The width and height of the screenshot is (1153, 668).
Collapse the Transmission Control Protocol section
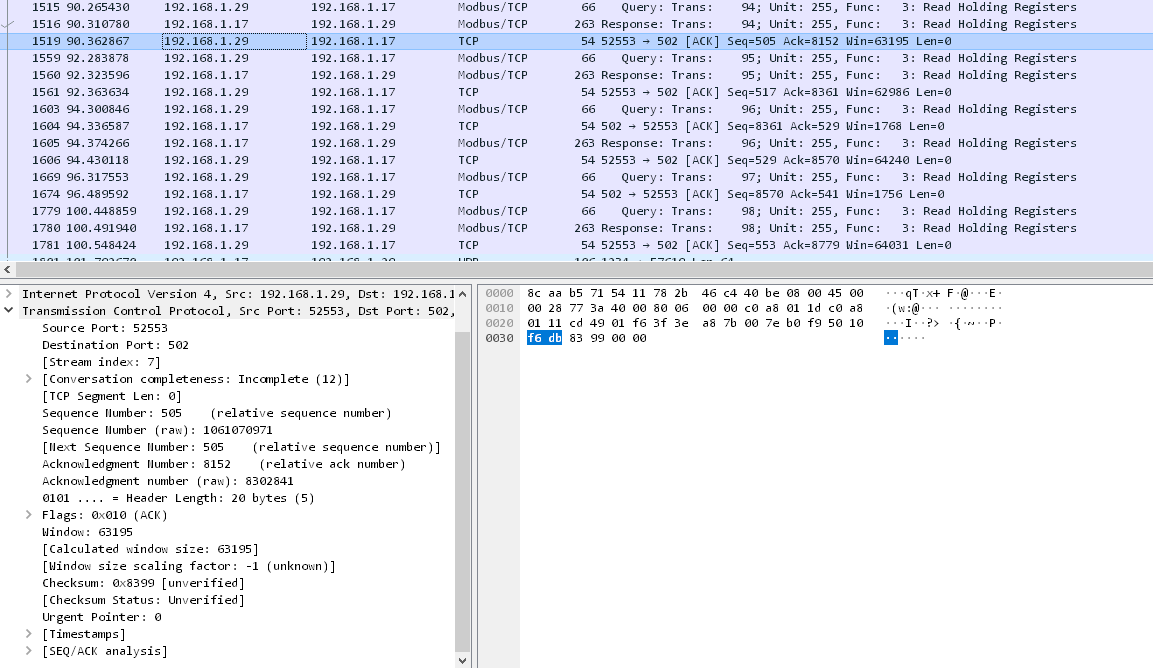9,311
